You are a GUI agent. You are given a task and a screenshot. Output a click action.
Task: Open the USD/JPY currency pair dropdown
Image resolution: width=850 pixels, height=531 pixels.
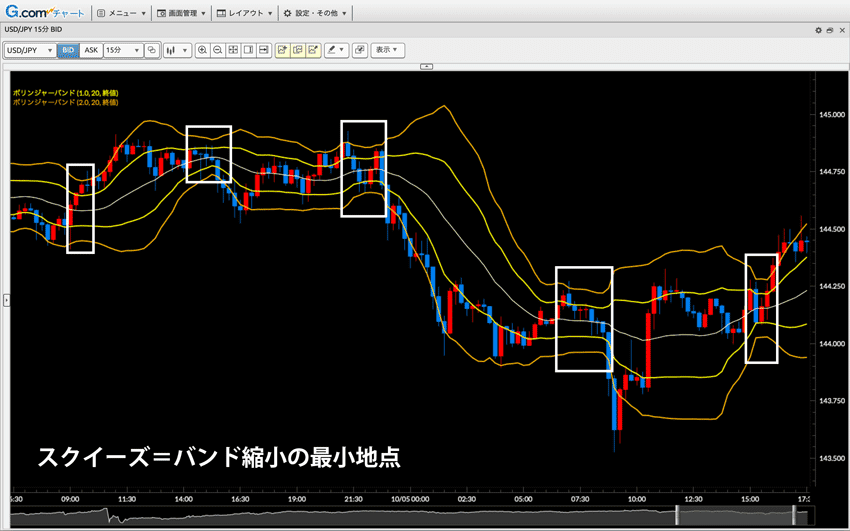click(30, 49)
